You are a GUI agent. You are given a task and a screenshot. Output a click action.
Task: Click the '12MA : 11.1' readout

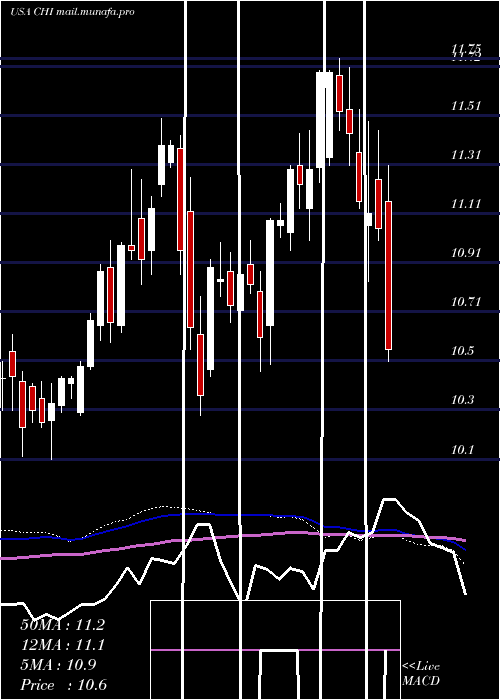62,645
